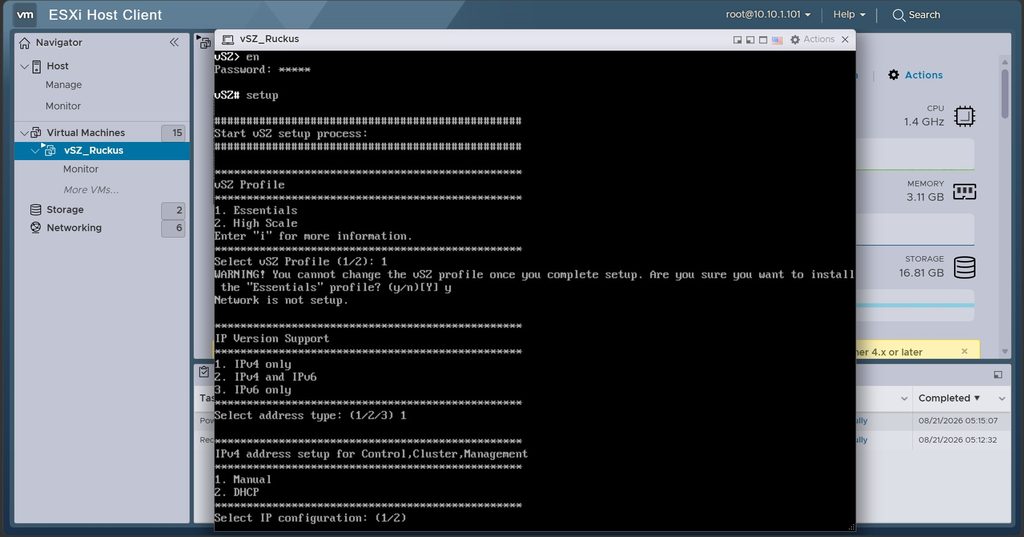Shrink console window with first resize icon
1024x537 pixels.
coord(737,40)
